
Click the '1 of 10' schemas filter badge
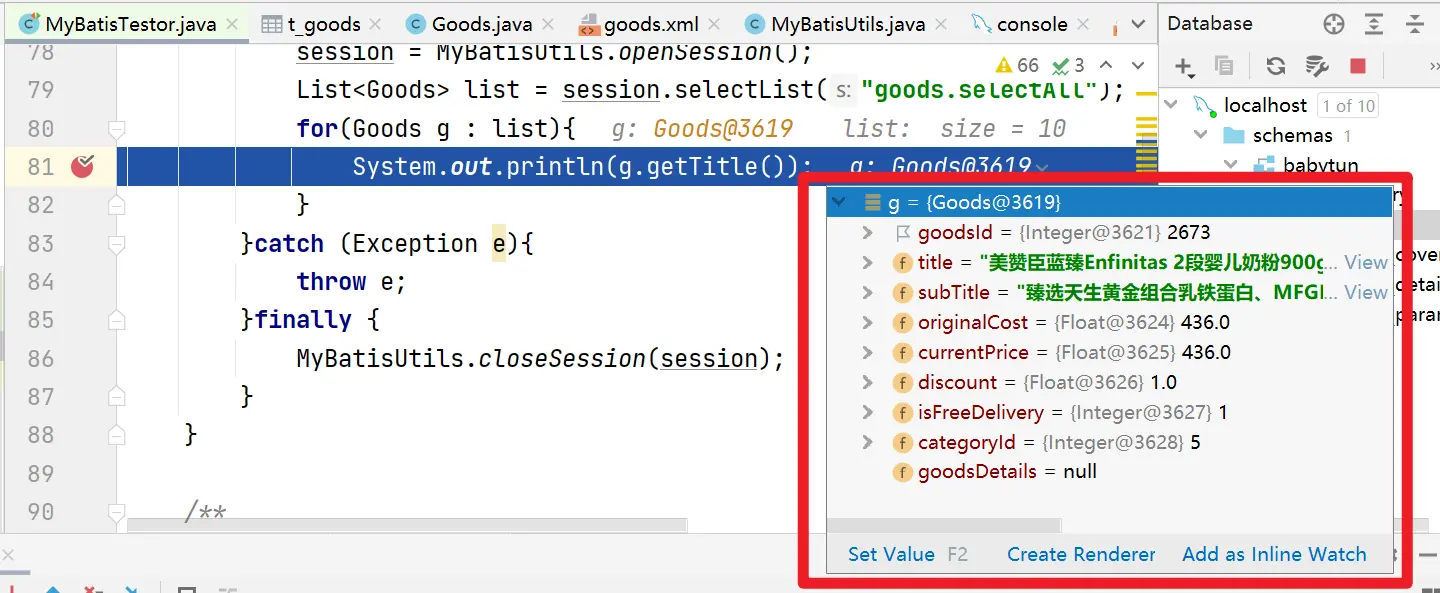click(1348, 105)
